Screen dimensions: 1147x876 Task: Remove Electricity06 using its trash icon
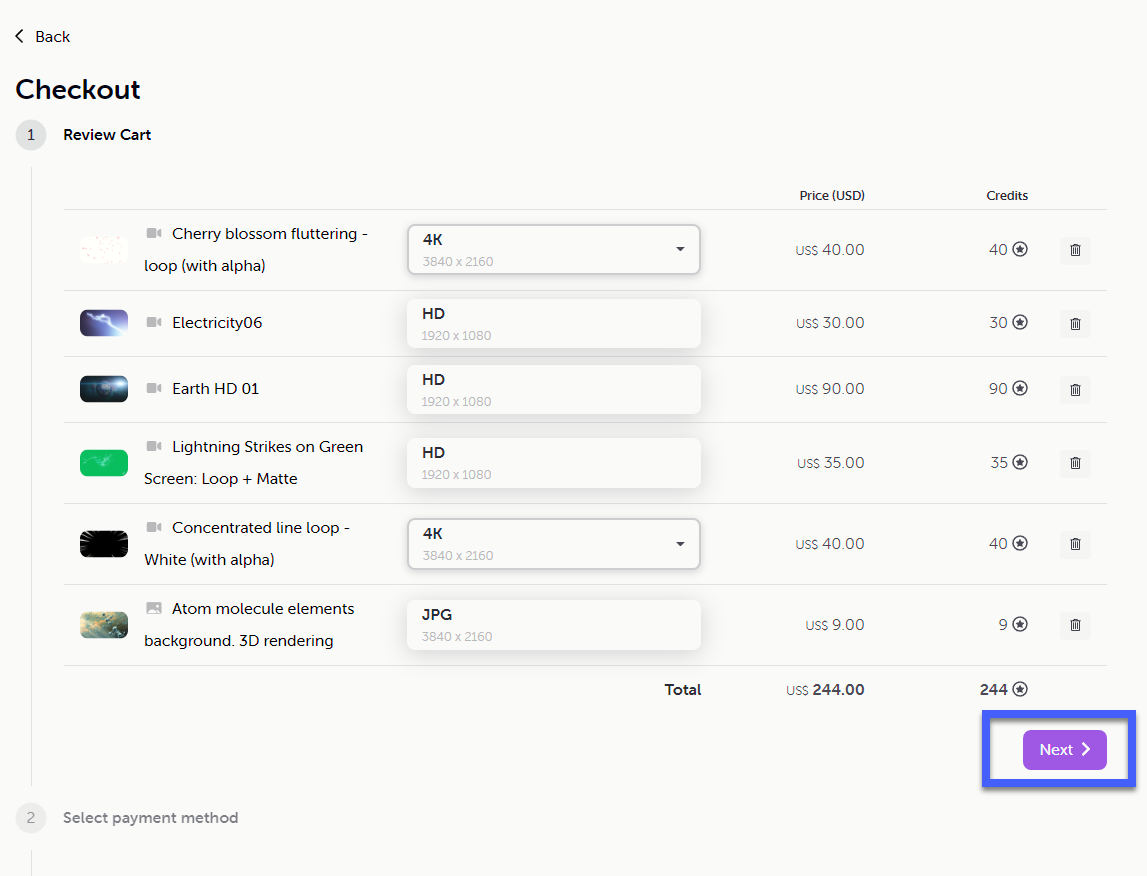(1075, 323)
